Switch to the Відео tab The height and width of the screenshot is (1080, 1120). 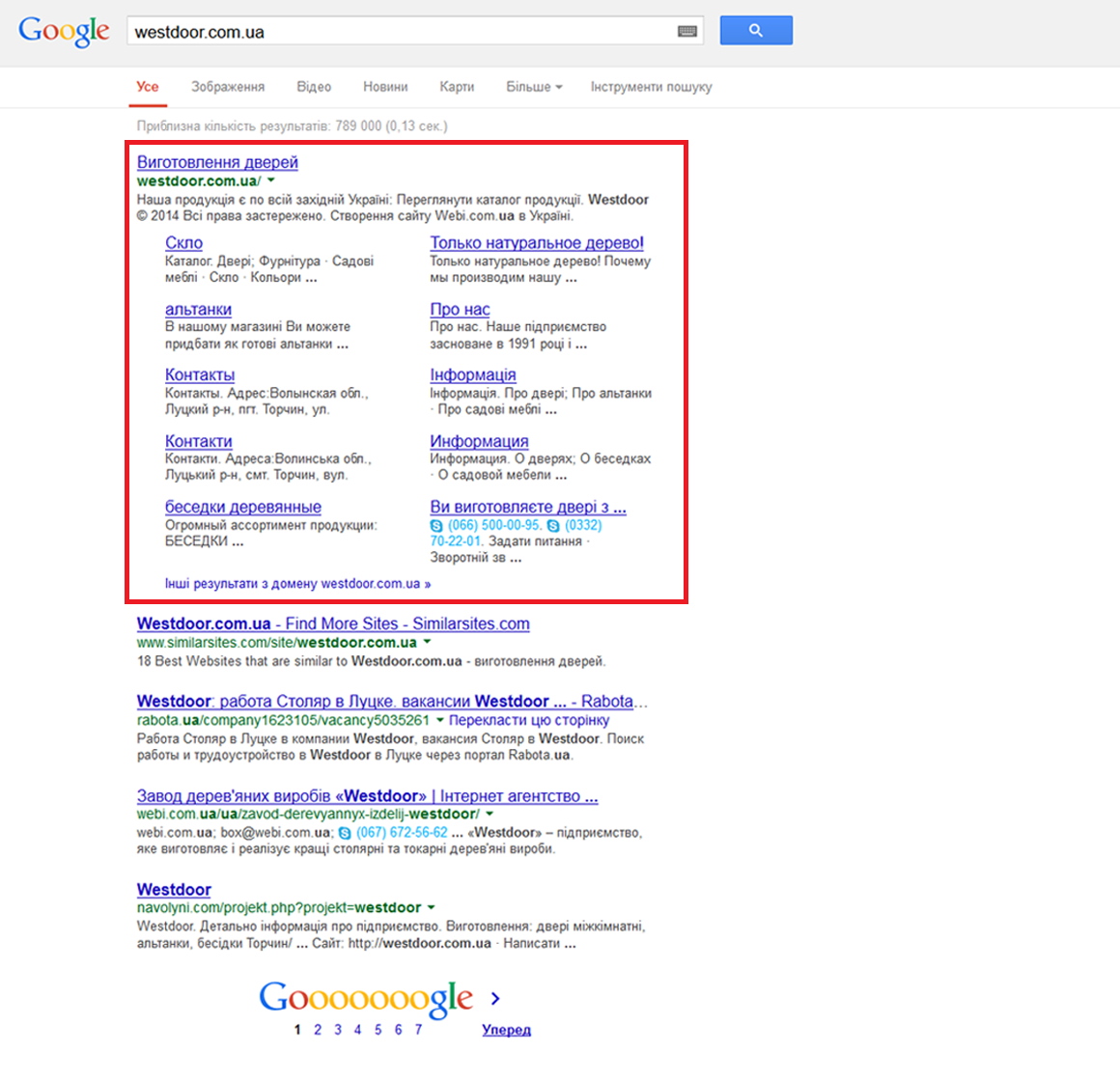coord(315,86)
